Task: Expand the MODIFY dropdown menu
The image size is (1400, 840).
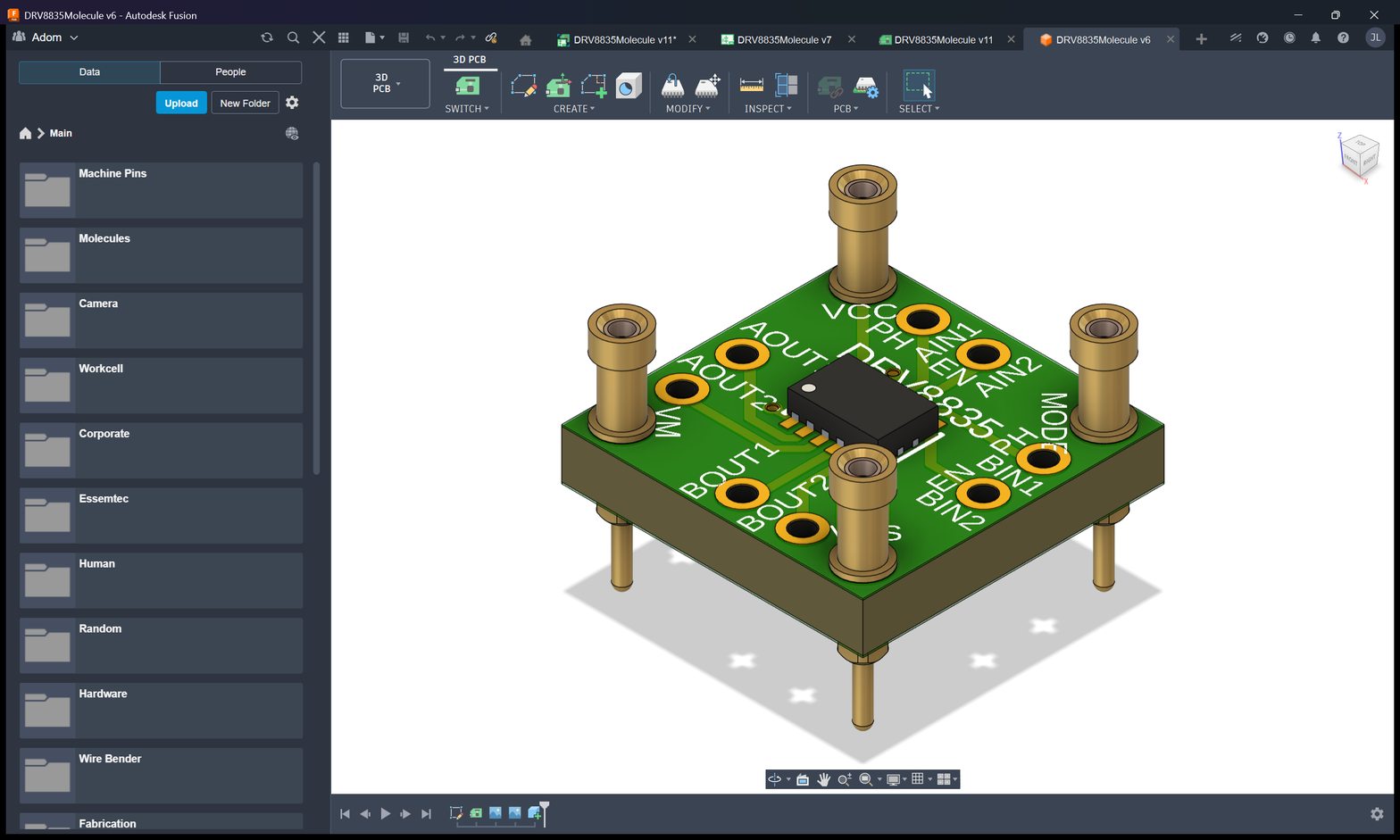Action: tap(688, 109)
